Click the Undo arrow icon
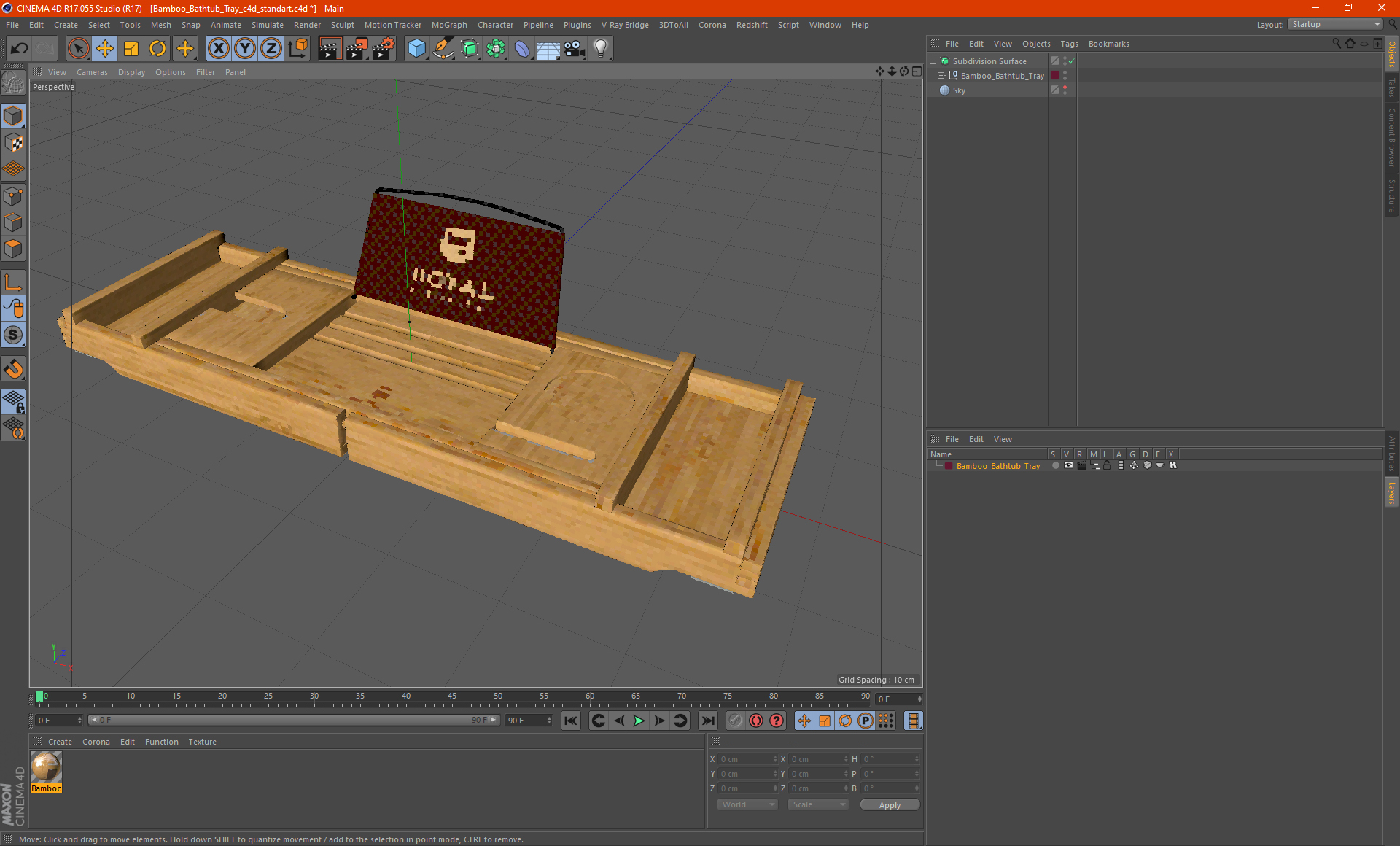 pyautogui.click(x=20, y=49)
